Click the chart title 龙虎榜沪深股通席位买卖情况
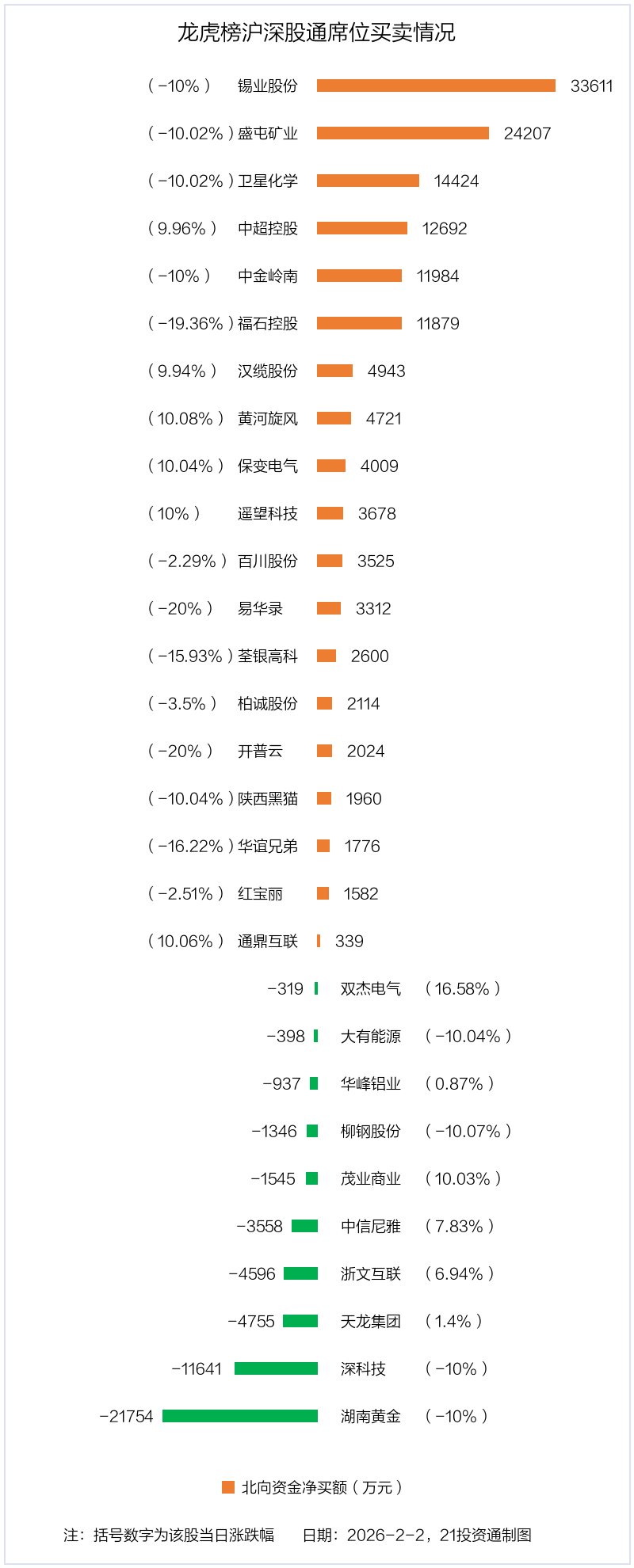The width and height of the screenshot is (634, 1568). (x=316, y=32)
